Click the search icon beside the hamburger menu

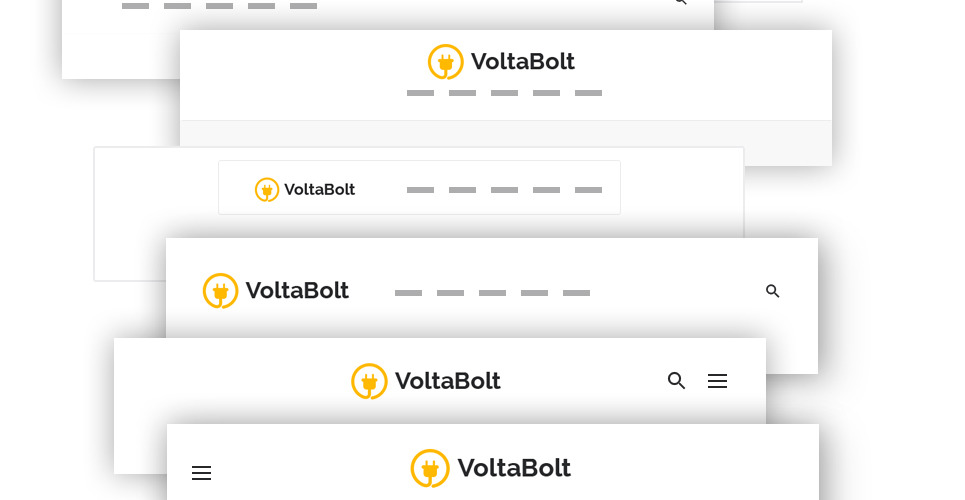677,381
